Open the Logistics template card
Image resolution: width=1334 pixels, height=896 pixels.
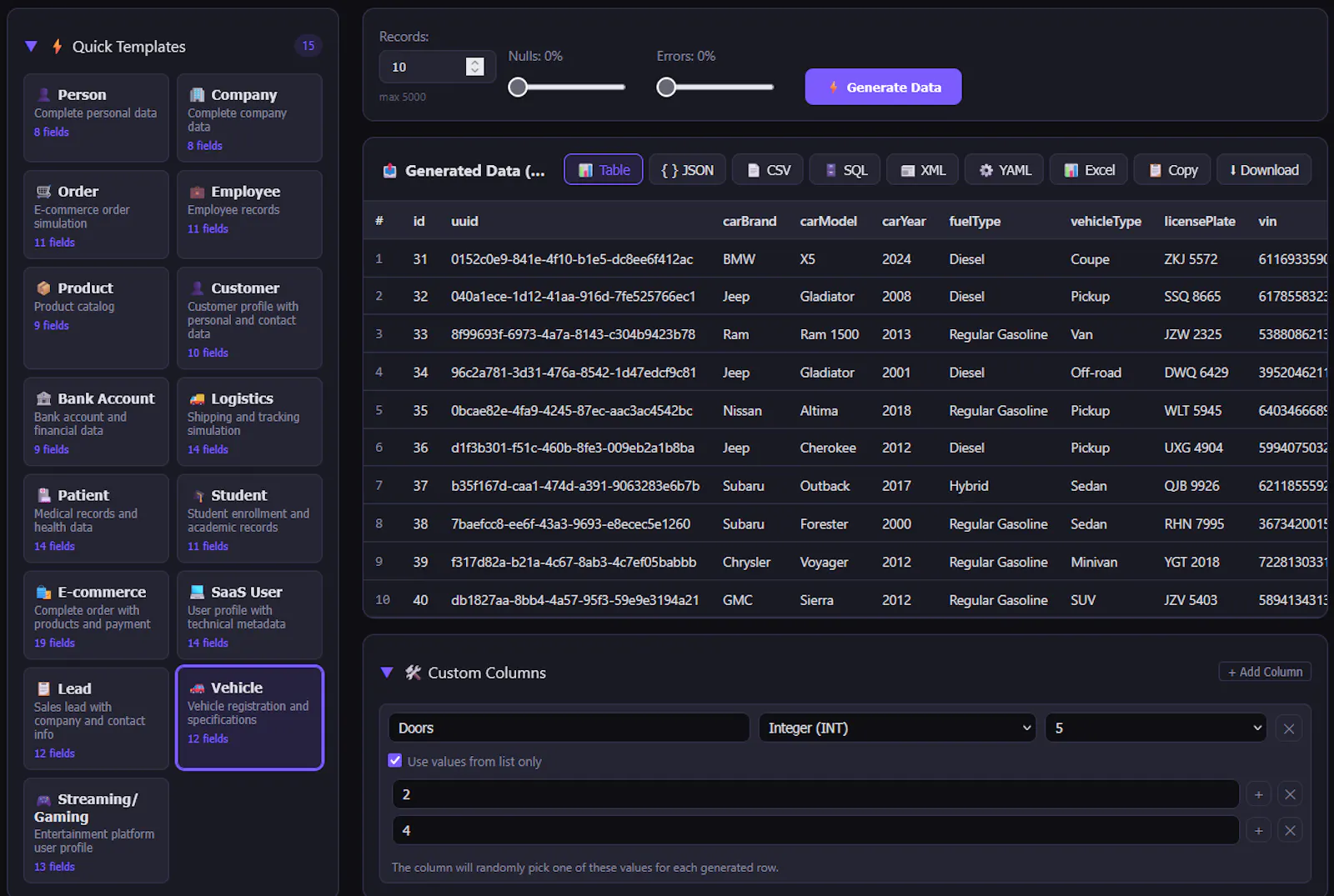coord(249,422)
